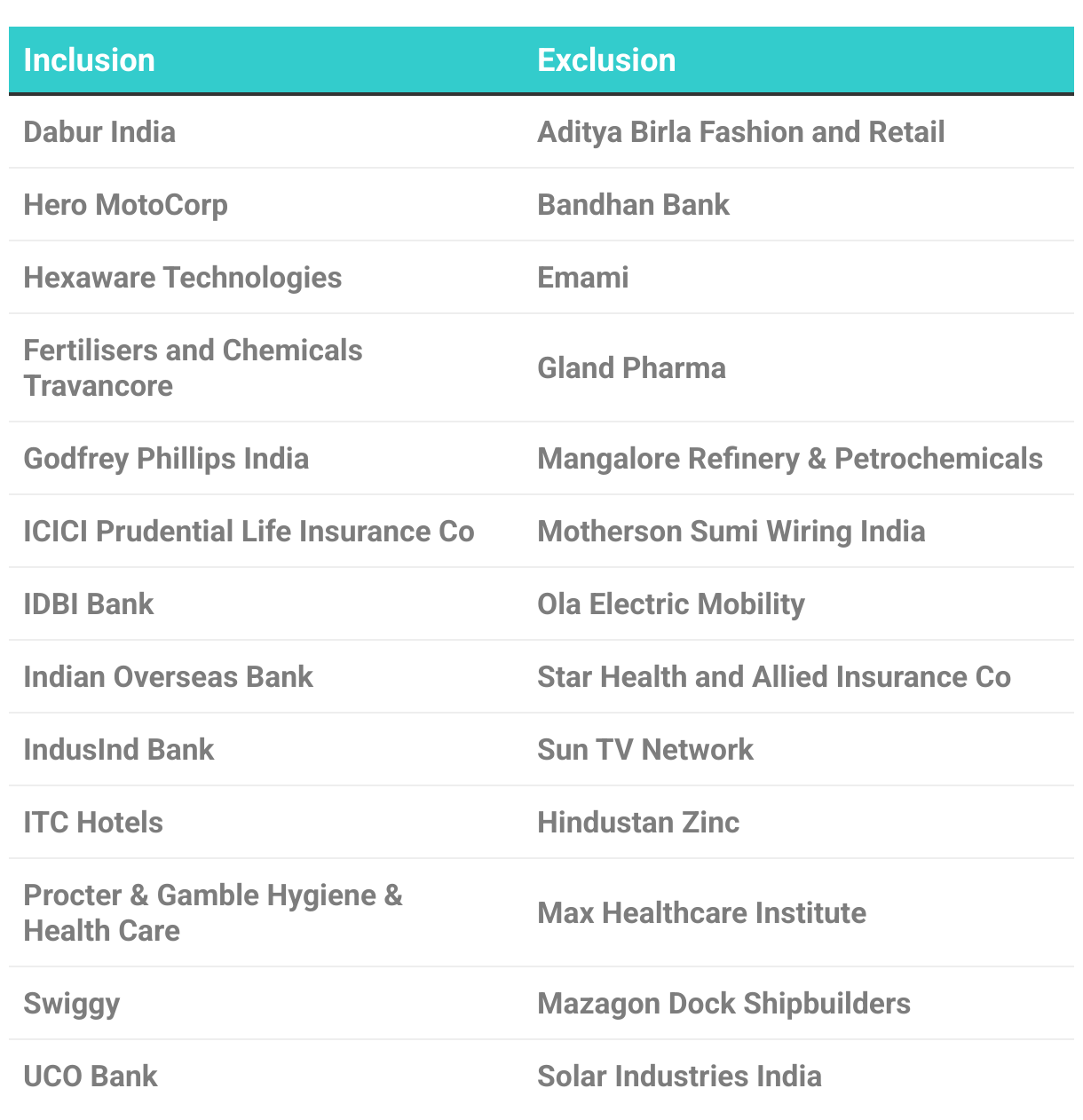
Task: Click the Inclusion column header
Action: point(90,60)
